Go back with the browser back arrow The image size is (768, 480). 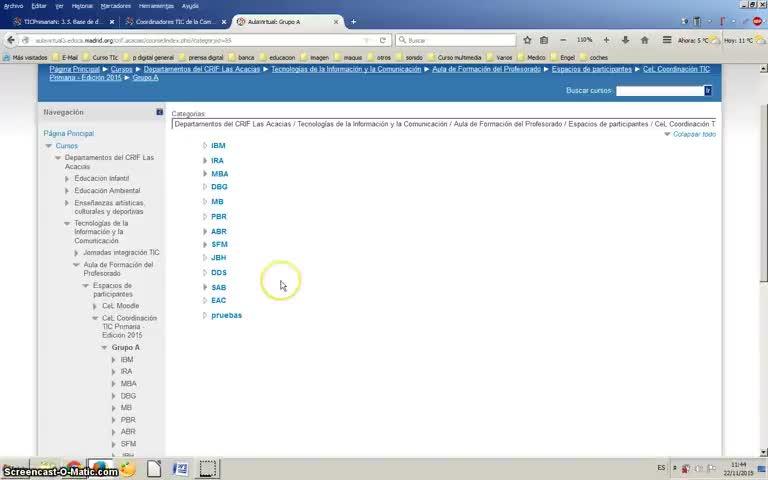[11, 40]
